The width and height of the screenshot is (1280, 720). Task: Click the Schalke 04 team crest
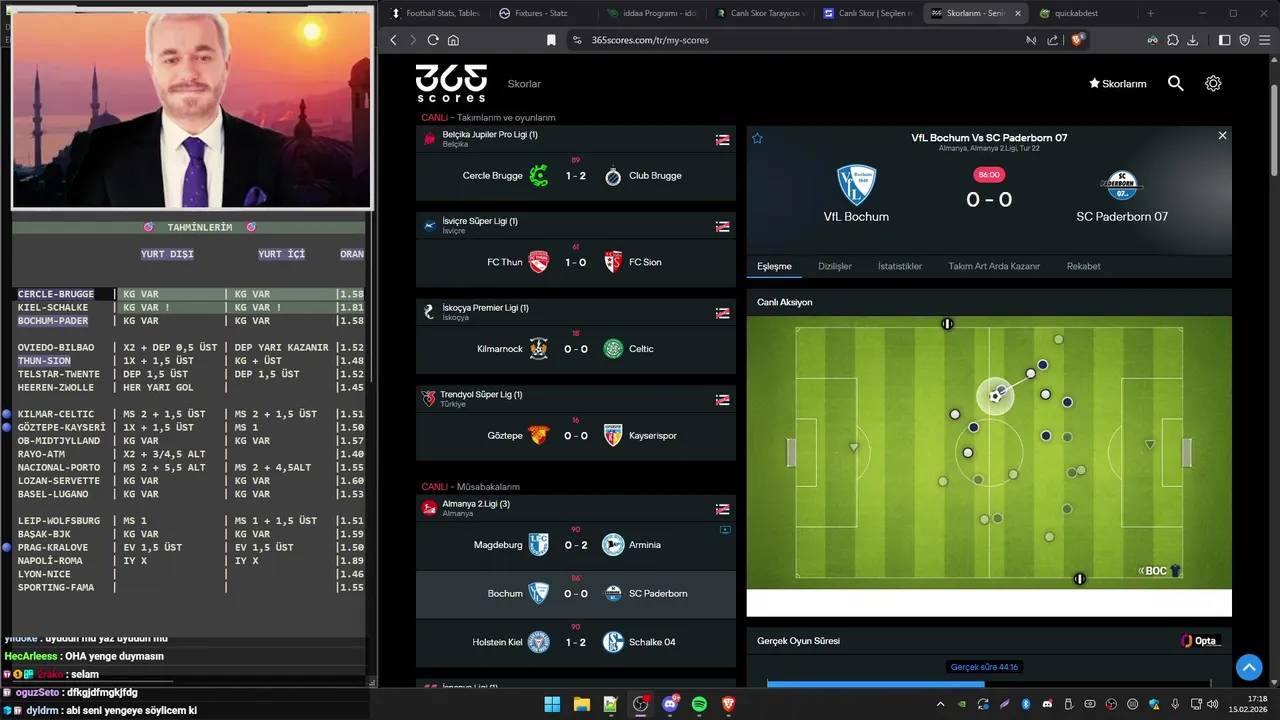point(613,642)
